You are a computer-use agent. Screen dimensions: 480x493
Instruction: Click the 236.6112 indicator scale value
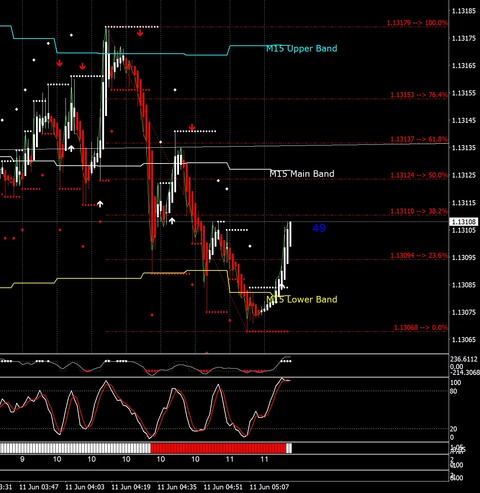pyautogui.click(x=464, y=359)
